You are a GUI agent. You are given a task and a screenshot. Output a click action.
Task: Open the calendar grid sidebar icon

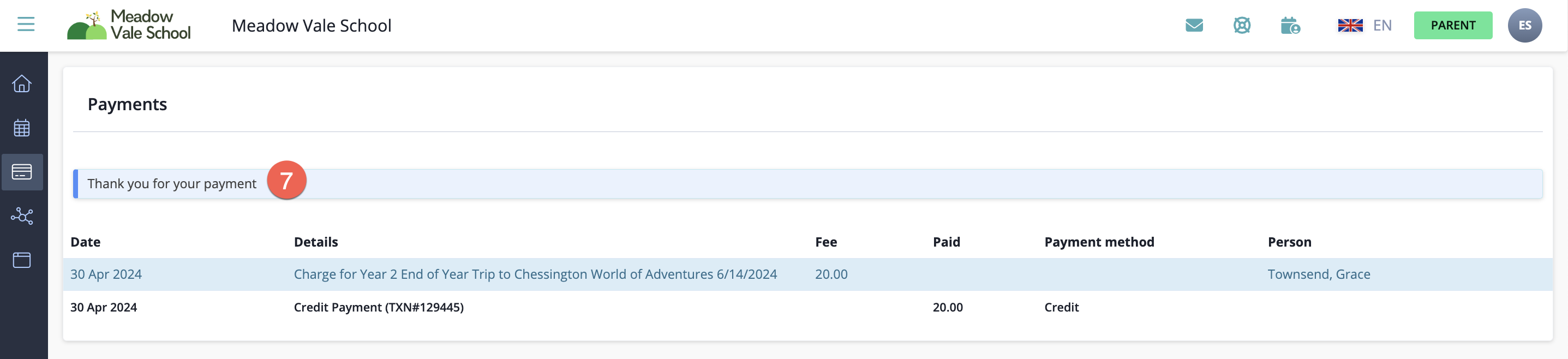[22, 128]
